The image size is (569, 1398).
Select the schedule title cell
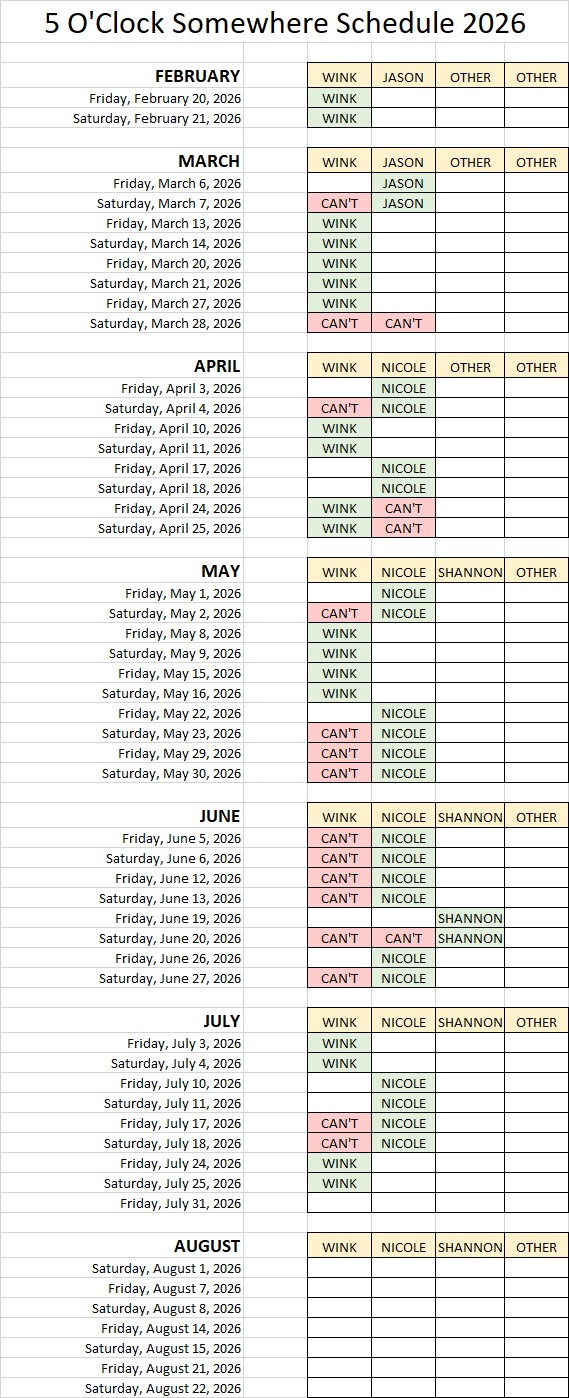pyautogui.click(x=284, y=22)
